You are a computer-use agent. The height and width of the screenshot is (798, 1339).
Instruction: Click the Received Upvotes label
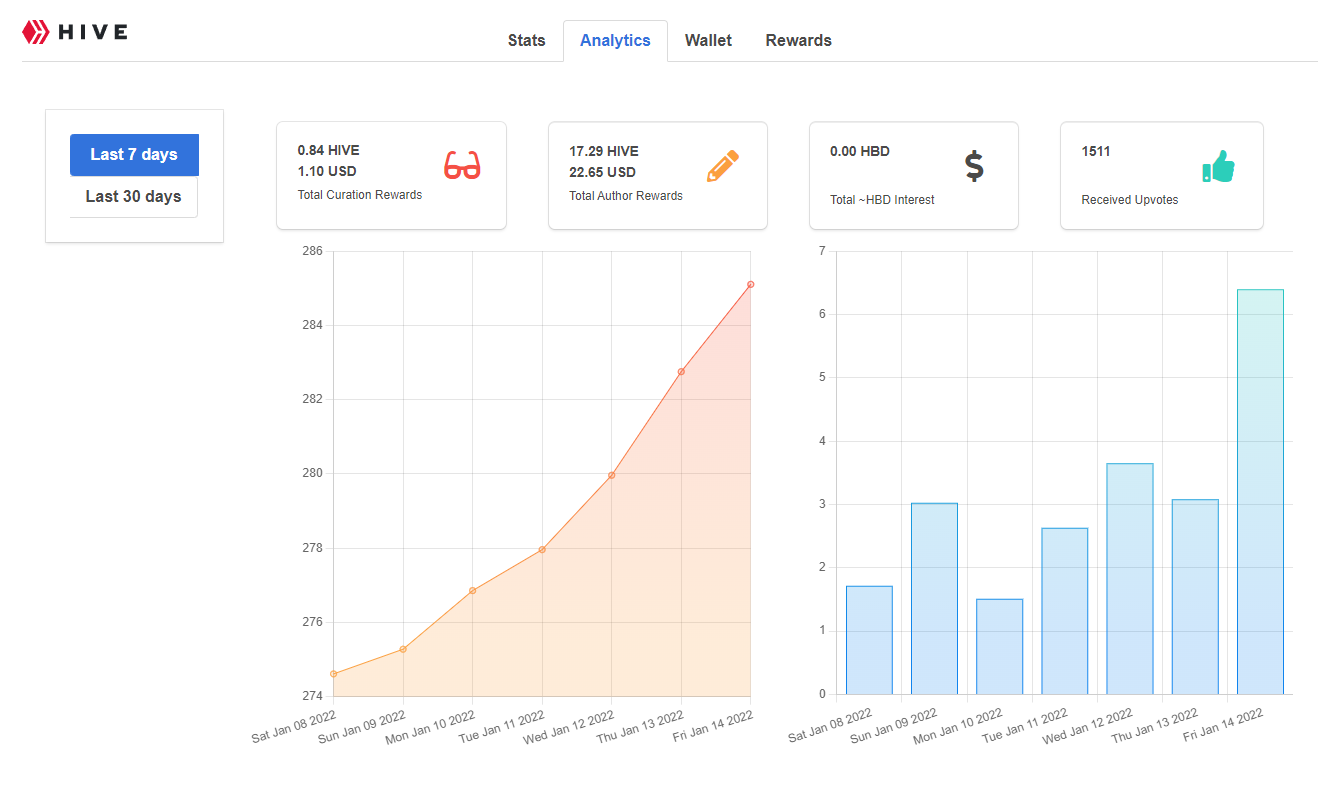[1130, 200]
